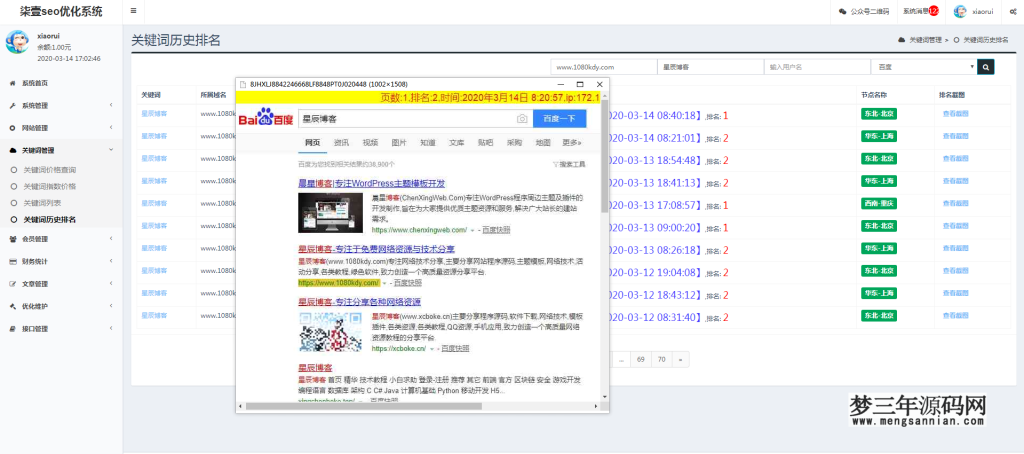Open 关键词指数价格 submenu item
Viewport: 1024px width, 454px height.
point(50,186)
